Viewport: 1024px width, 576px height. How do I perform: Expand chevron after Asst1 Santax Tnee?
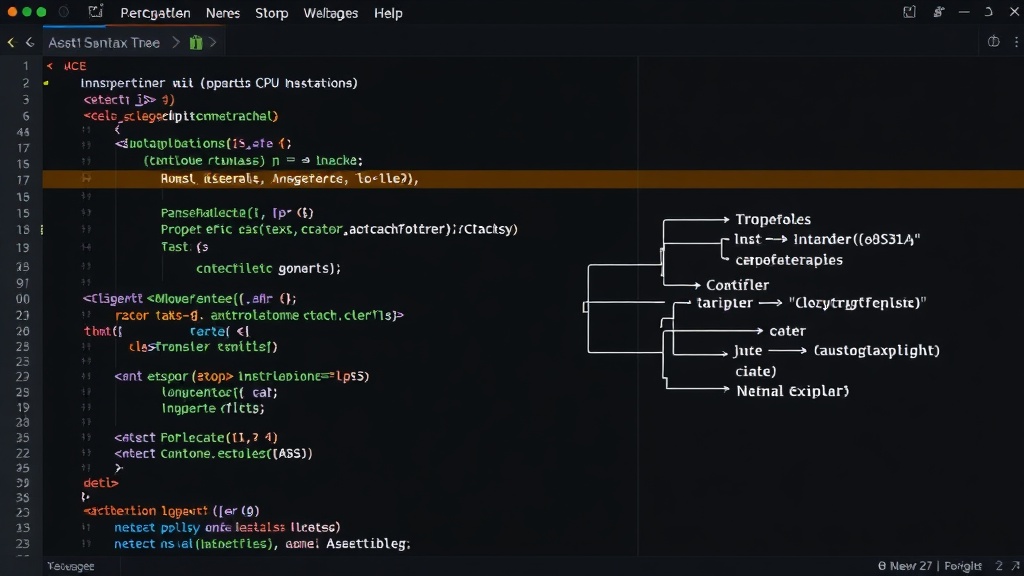tap(175, 42)
